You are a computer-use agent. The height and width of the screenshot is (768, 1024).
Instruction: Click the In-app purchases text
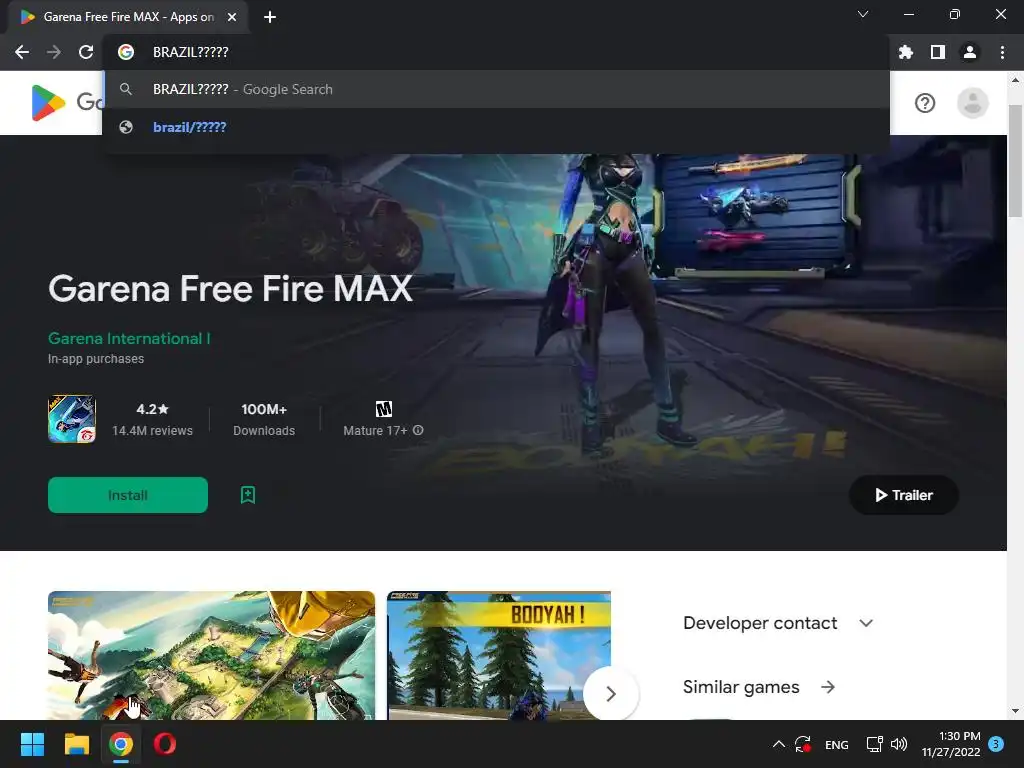pos(96,359)
